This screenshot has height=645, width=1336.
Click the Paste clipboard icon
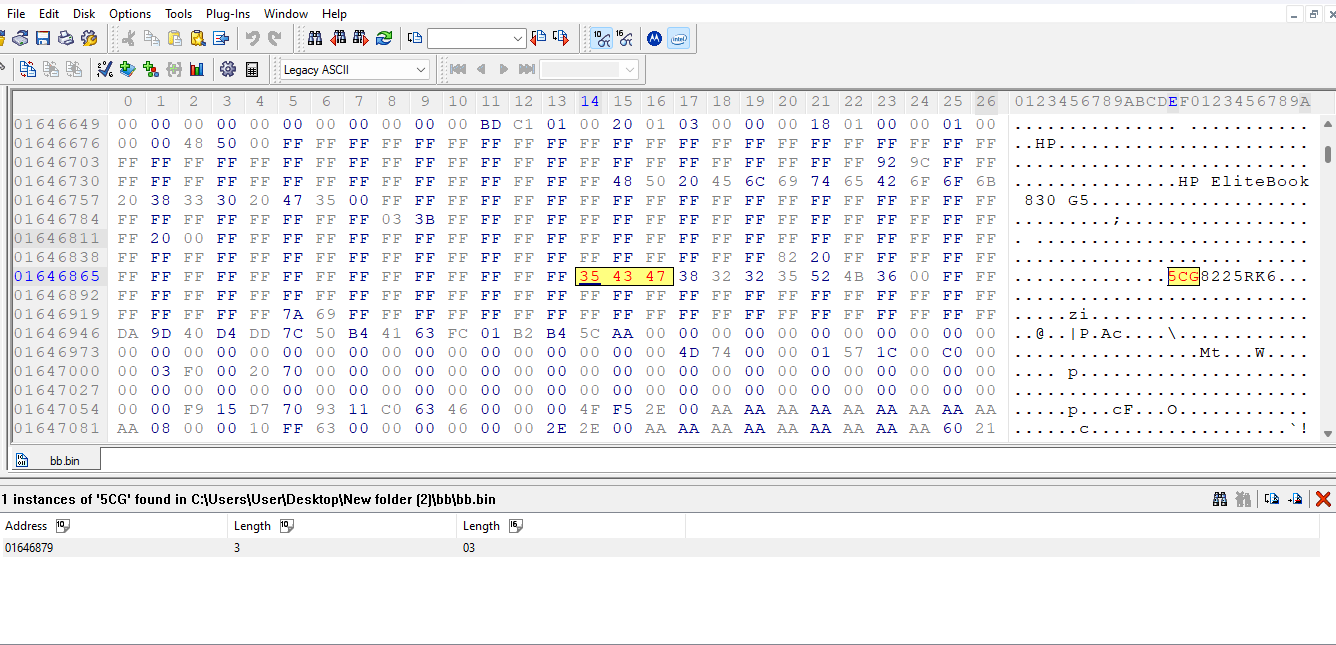174,38
